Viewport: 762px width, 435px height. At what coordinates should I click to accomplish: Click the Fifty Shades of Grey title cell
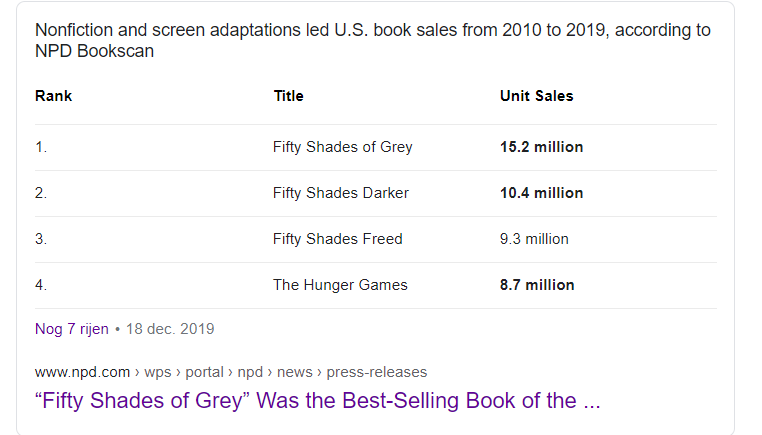(x=342, y=147)
